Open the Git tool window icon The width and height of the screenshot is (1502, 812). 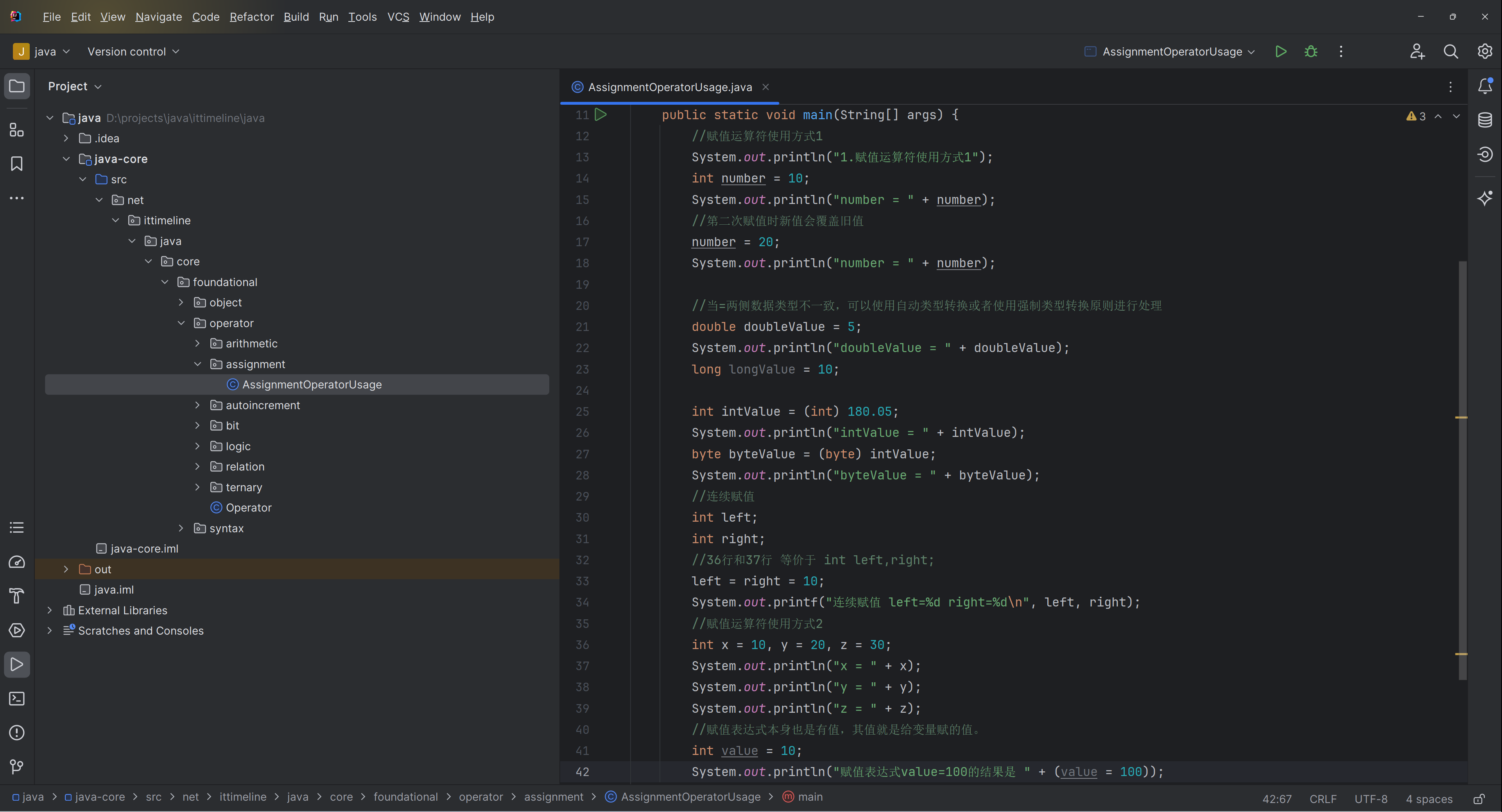[x=17, y=767]
